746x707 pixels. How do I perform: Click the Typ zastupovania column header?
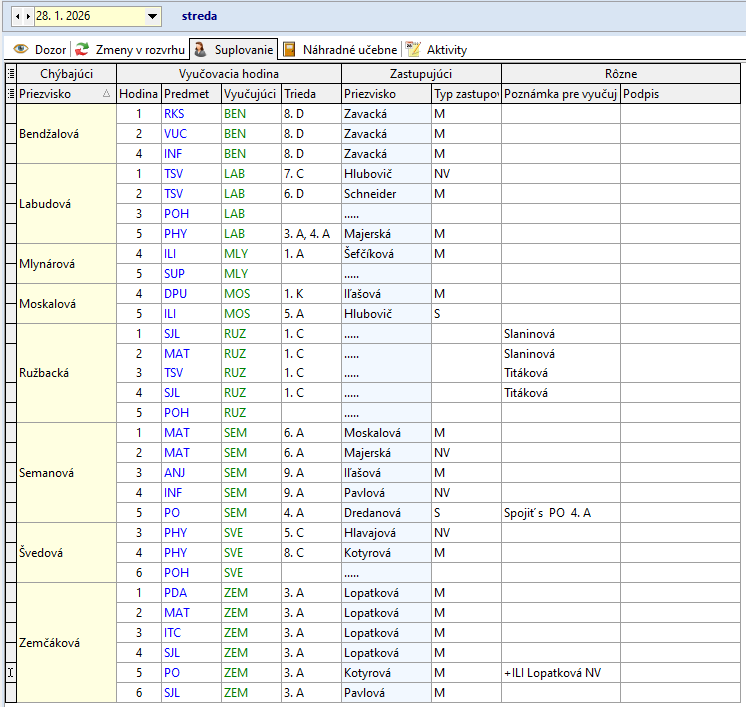pos(465,93)
